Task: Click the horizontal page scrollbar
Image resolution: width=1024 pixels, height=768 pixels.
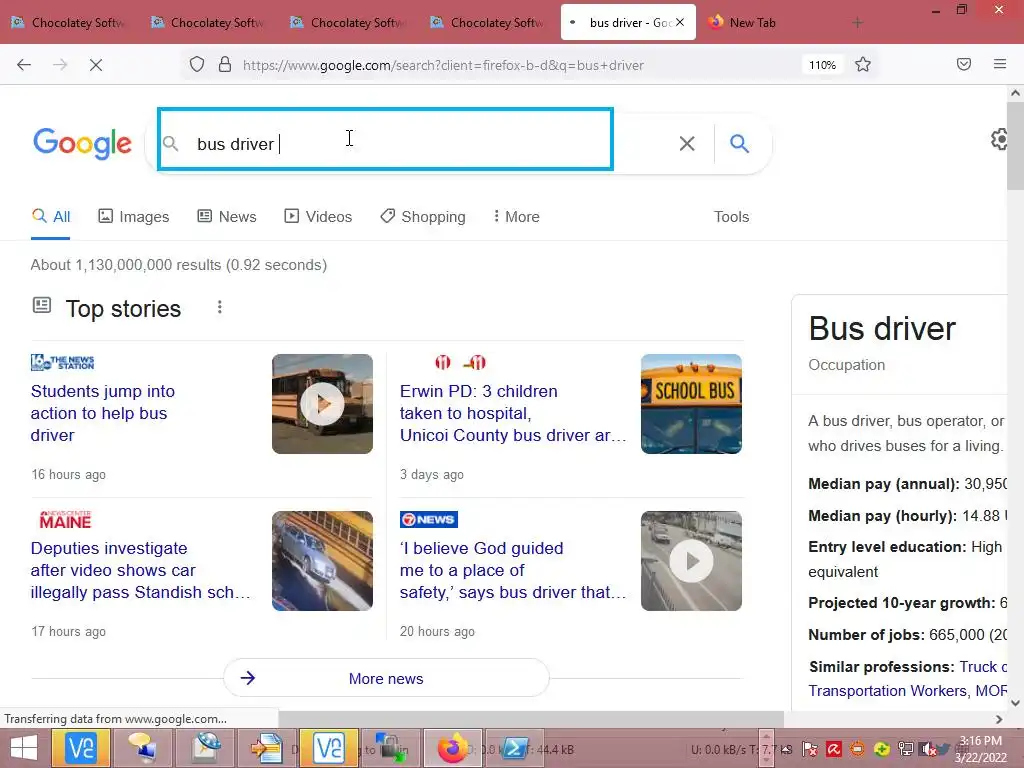Action: (x=531, y=719)
